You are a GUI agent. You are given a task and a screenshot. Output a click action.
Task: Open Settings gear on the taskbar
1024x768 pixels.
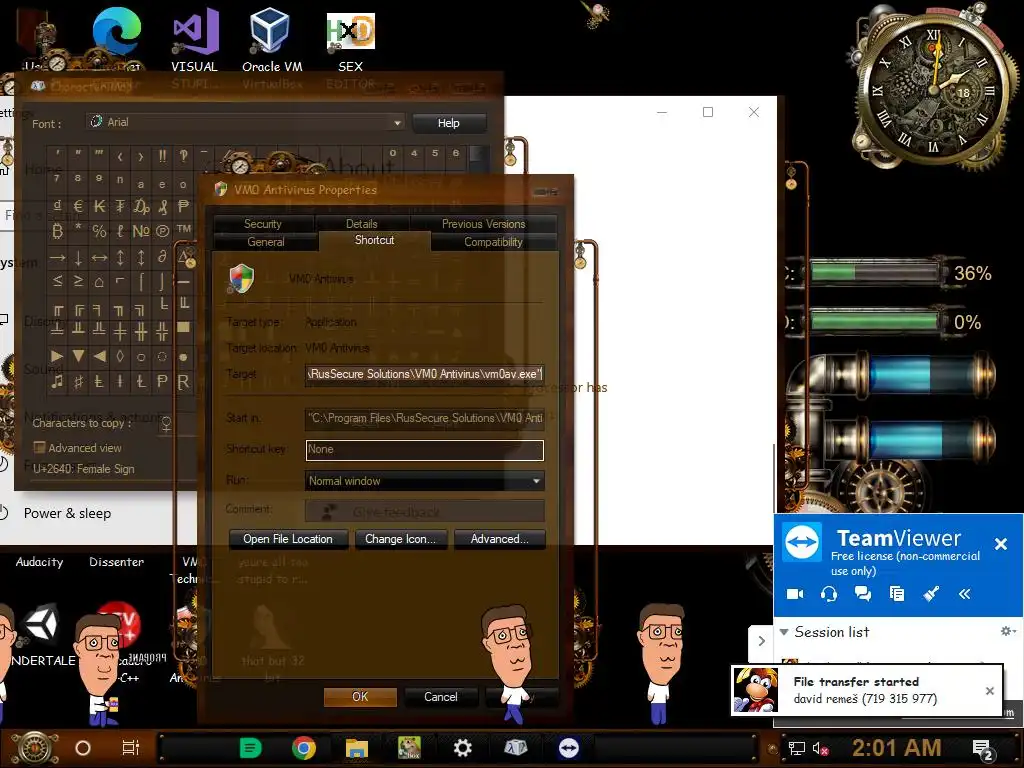tap(462, 748)
